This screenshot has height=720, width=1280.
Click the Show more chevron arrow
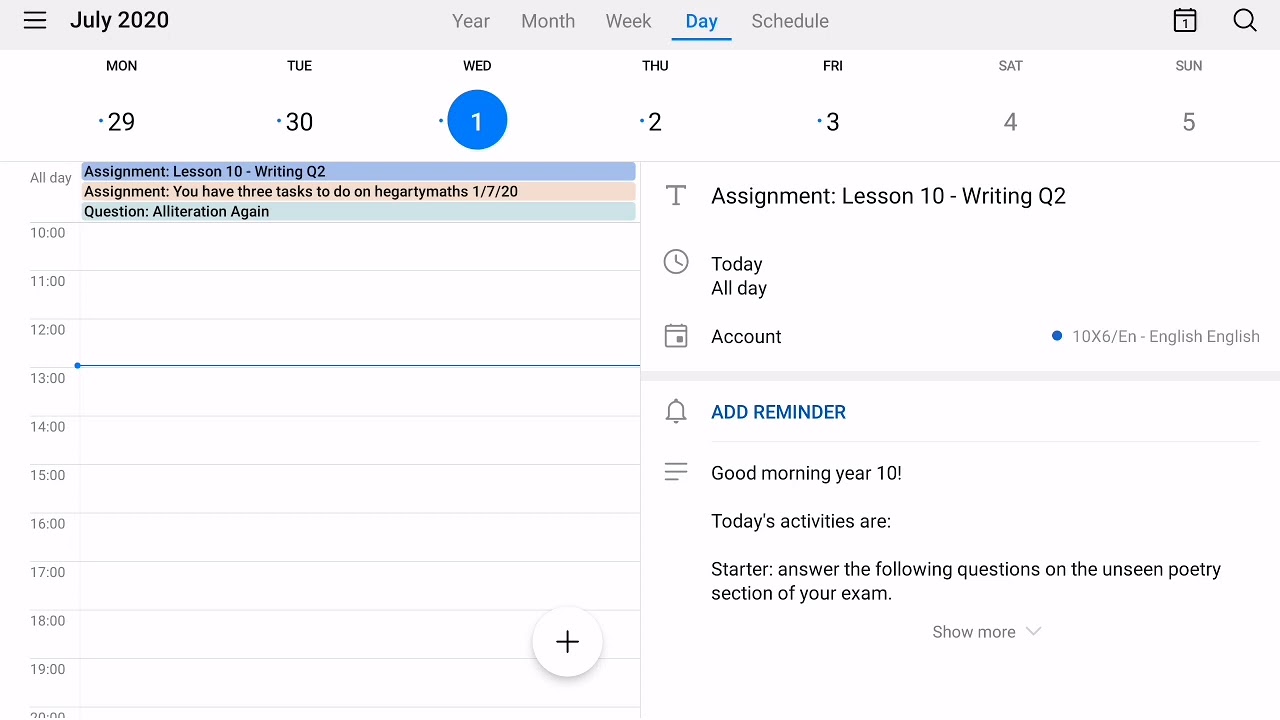(1034, 631)
